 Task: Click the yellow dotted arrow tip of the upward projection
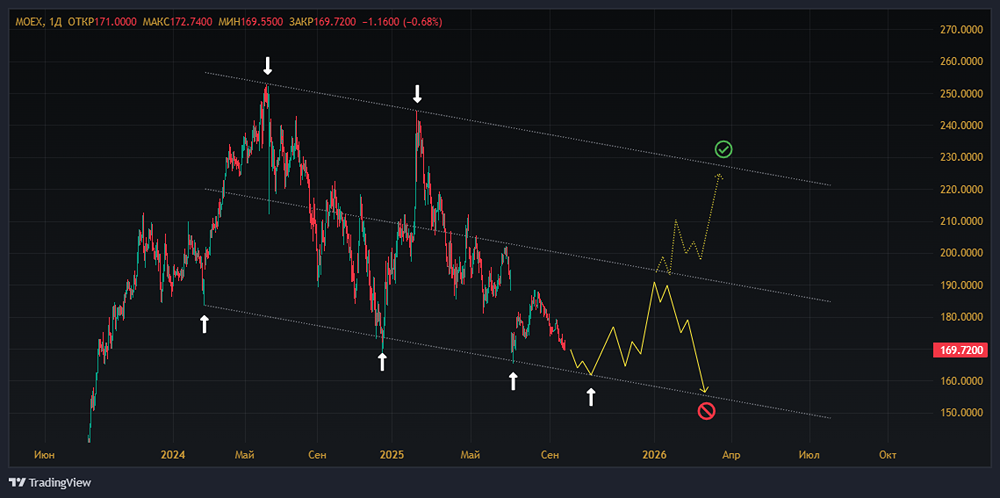(x=719, y=176)
